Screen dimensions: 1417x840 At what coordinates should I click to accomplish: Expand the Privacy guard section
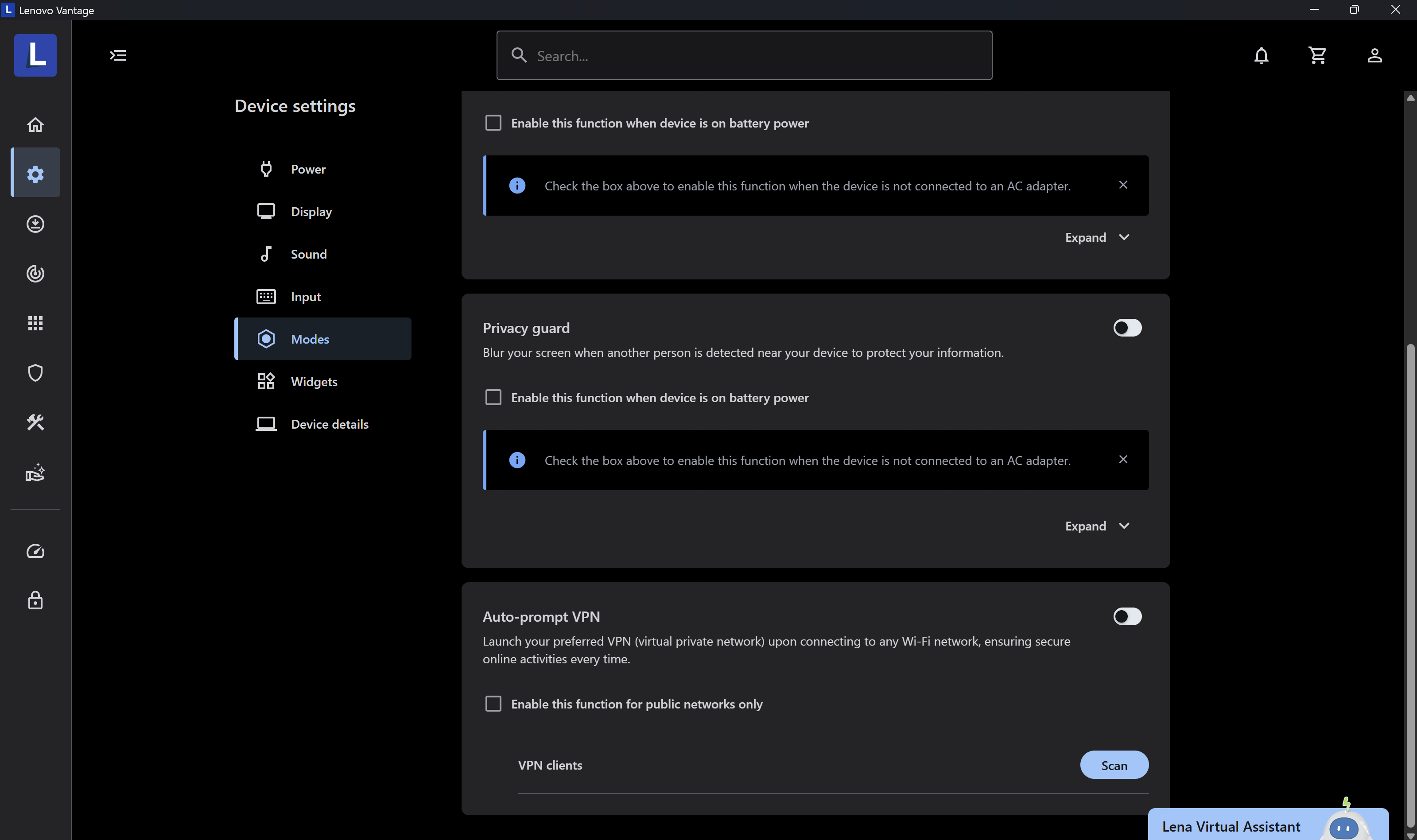[1097, 526]
